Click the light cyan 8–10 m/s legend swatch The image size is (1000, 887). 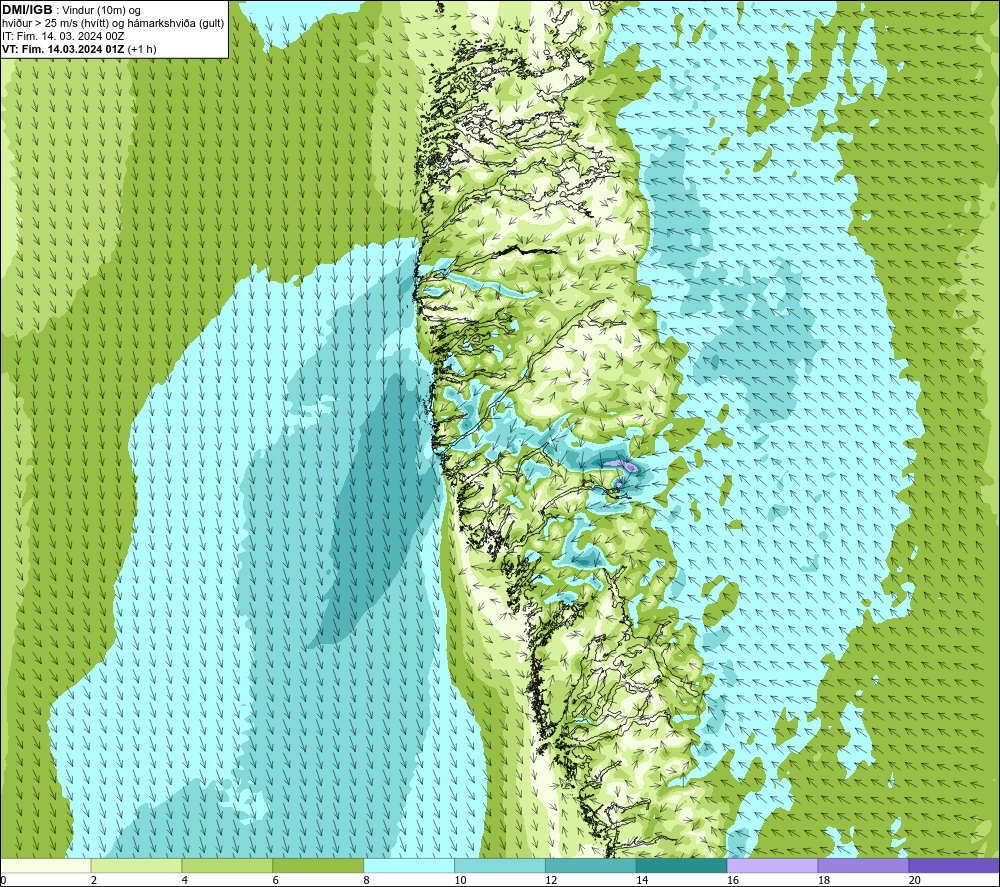409,866
